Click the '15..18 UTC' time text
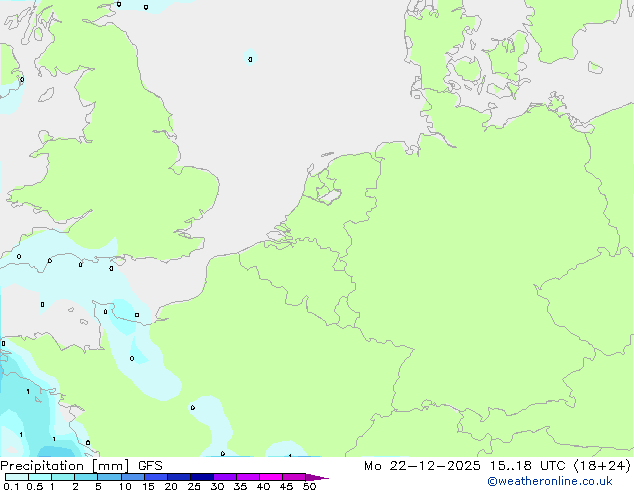Image resolution: width=634 pixels, height=490 pixels. [x=527, y=466]
